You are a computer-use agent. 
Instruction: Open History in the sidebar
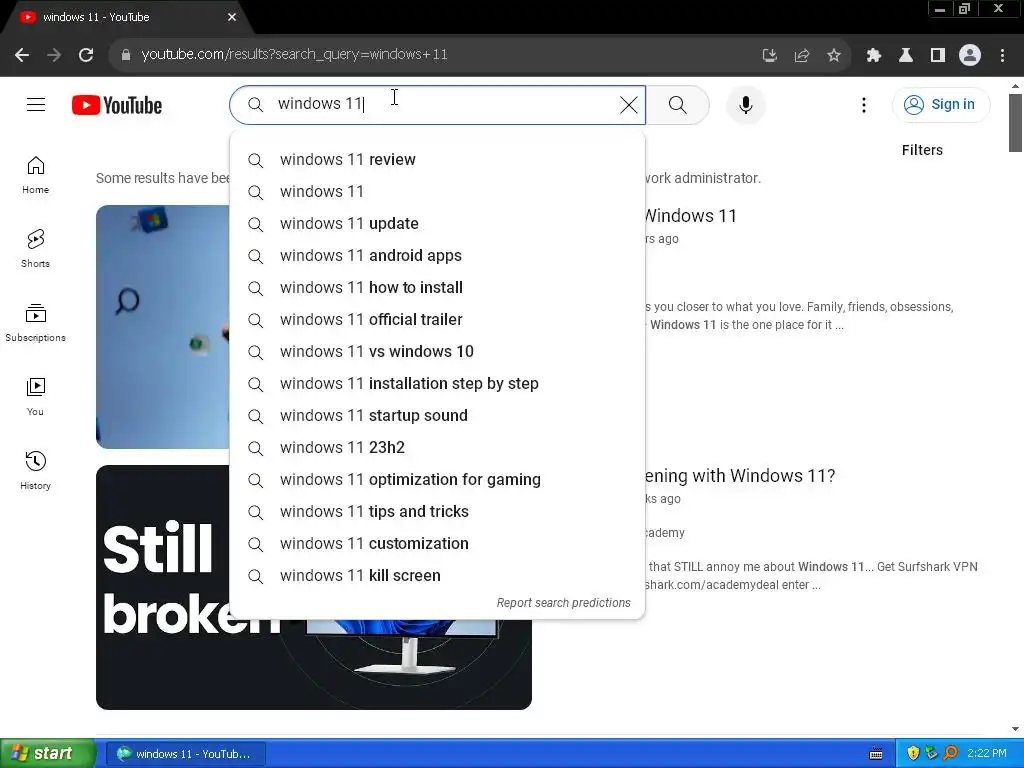(x=35, y=470)
